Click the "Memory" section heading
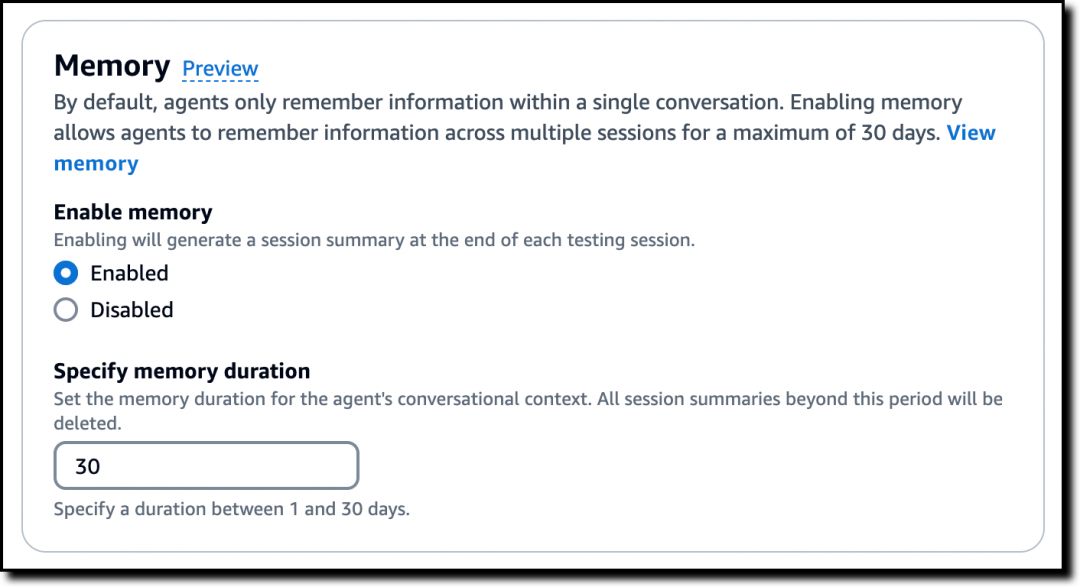This screenshot has width=1080, height=587. [112, 66]
